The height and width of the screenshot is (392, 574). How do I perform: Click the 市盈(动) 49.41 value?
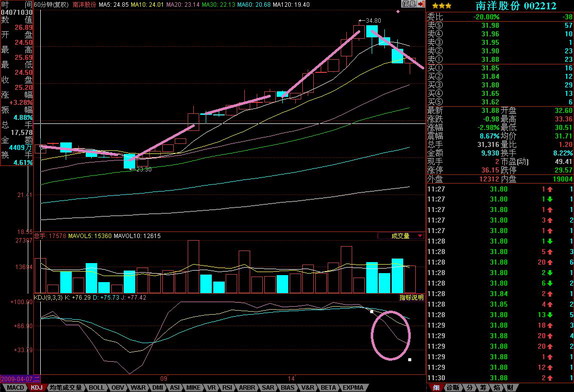[x=563, y=161]
